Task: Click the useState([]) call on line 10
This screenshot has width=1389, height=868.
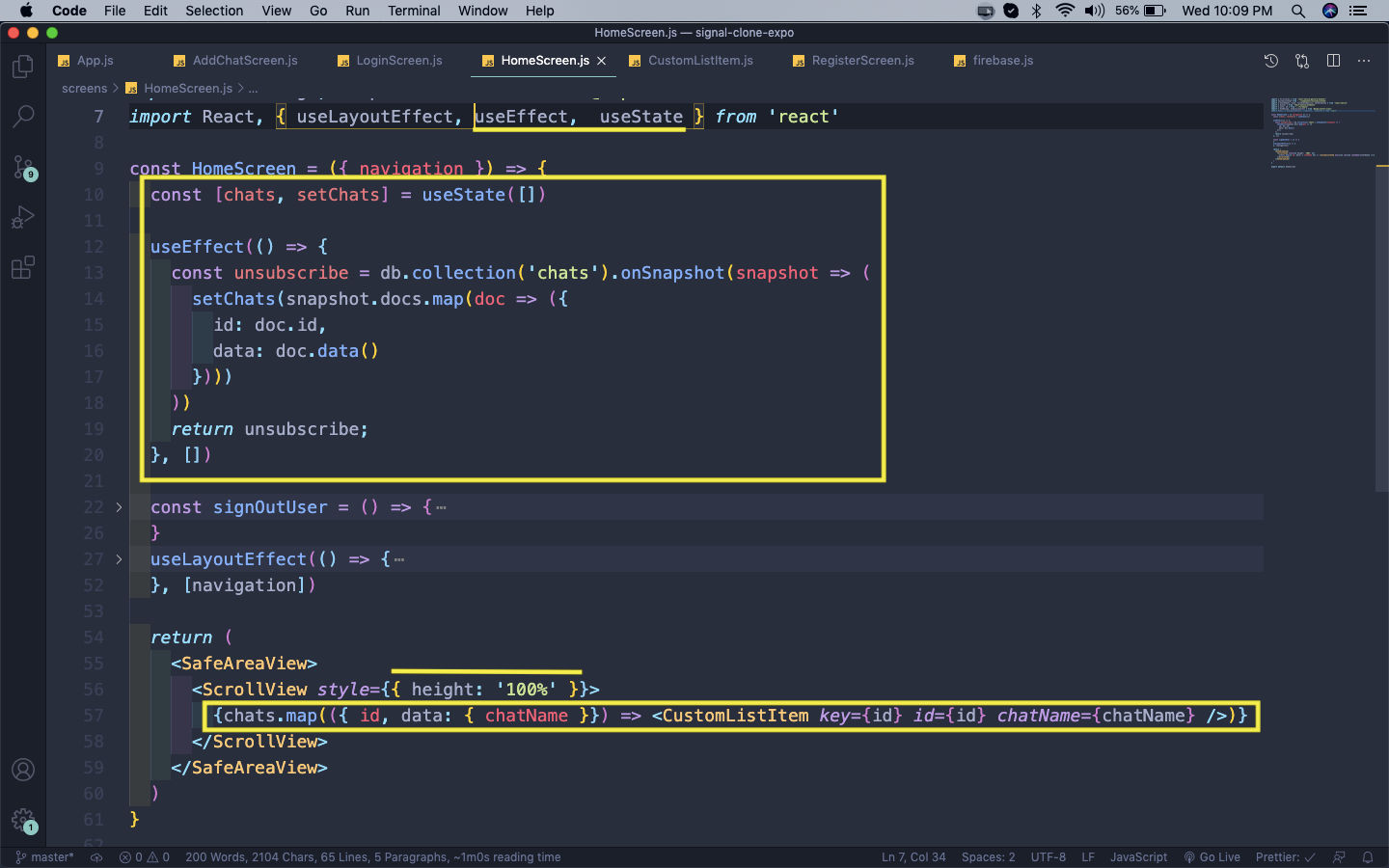Action: point(484,195)
